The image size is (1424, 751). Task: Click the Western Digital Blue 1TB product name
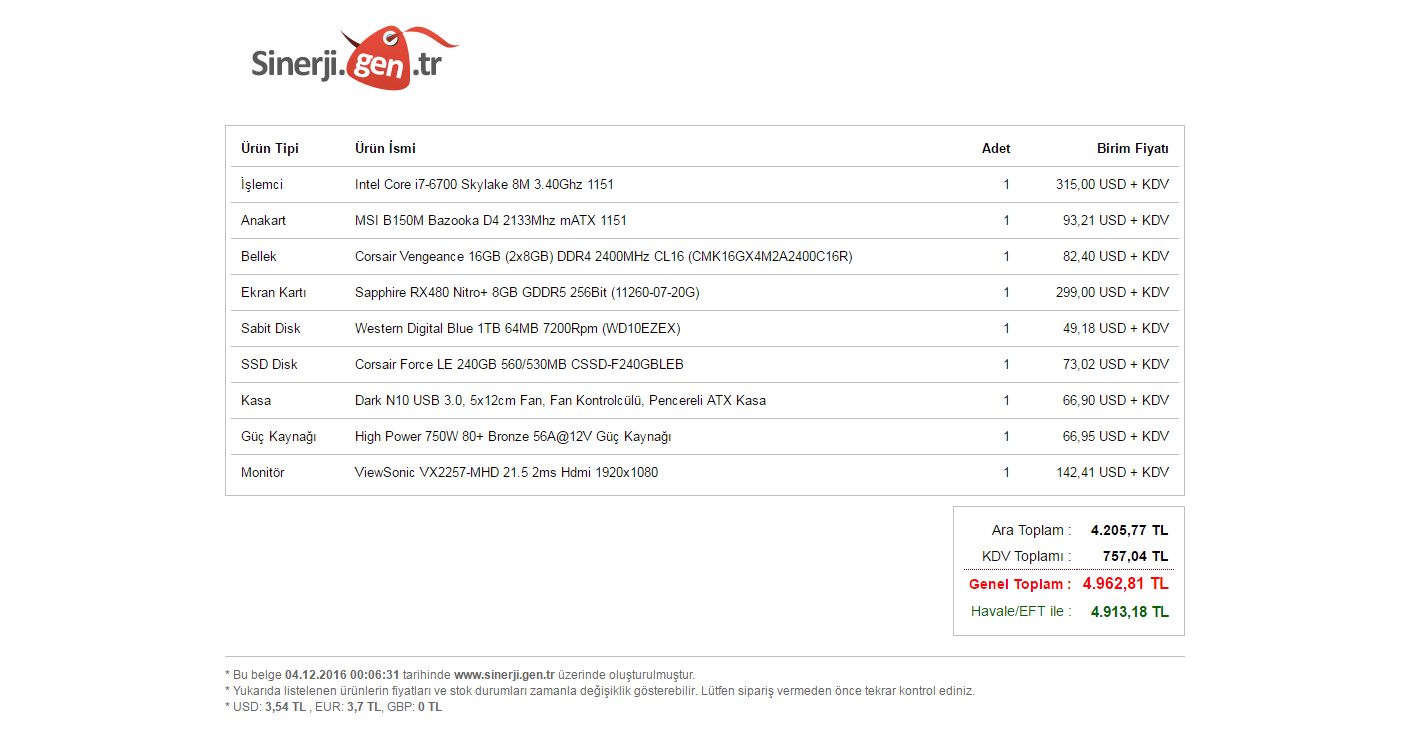tap(518, 329)
